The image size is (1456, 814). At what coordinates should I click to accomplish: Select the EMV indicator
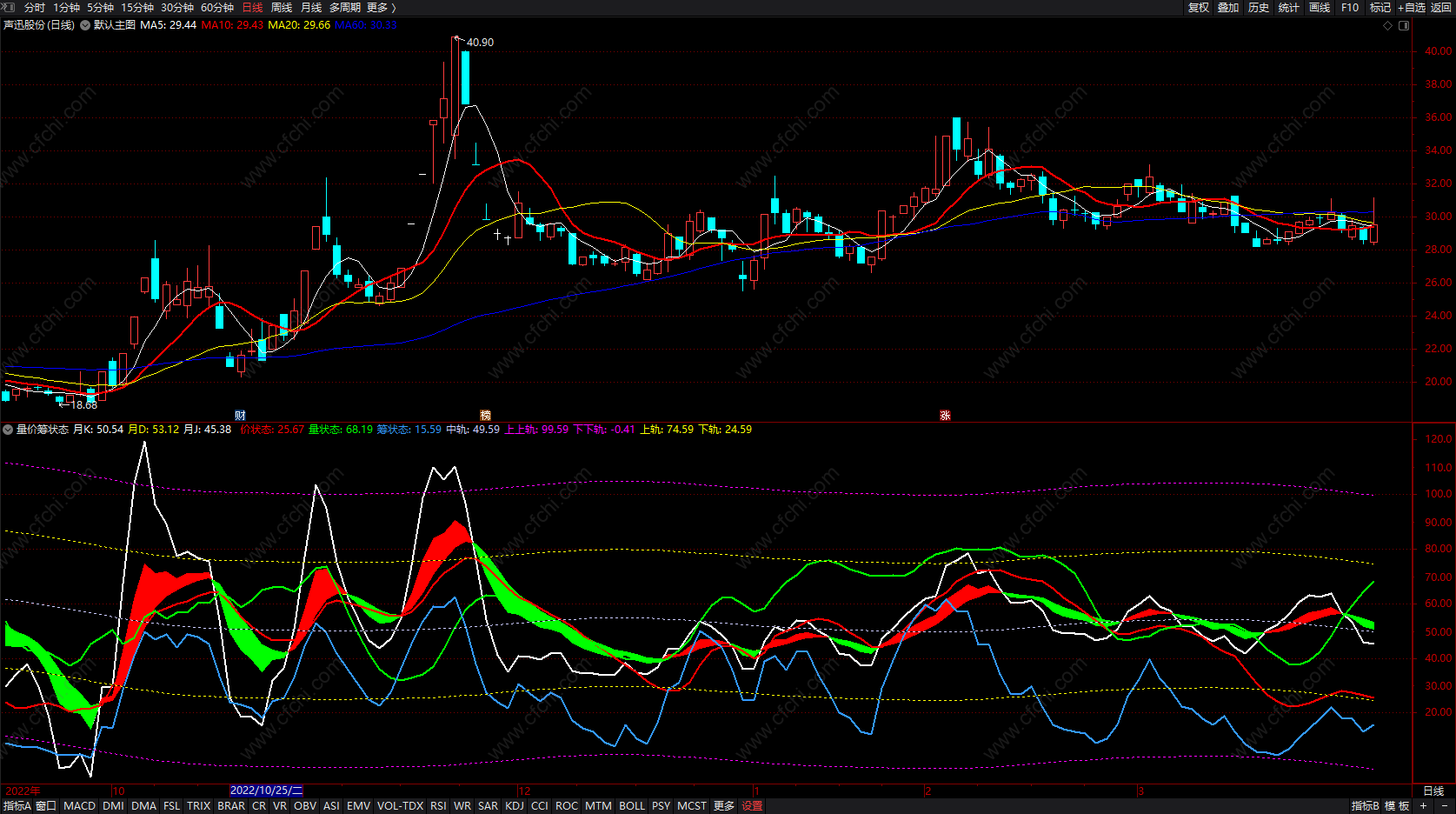tap(358, 806)
